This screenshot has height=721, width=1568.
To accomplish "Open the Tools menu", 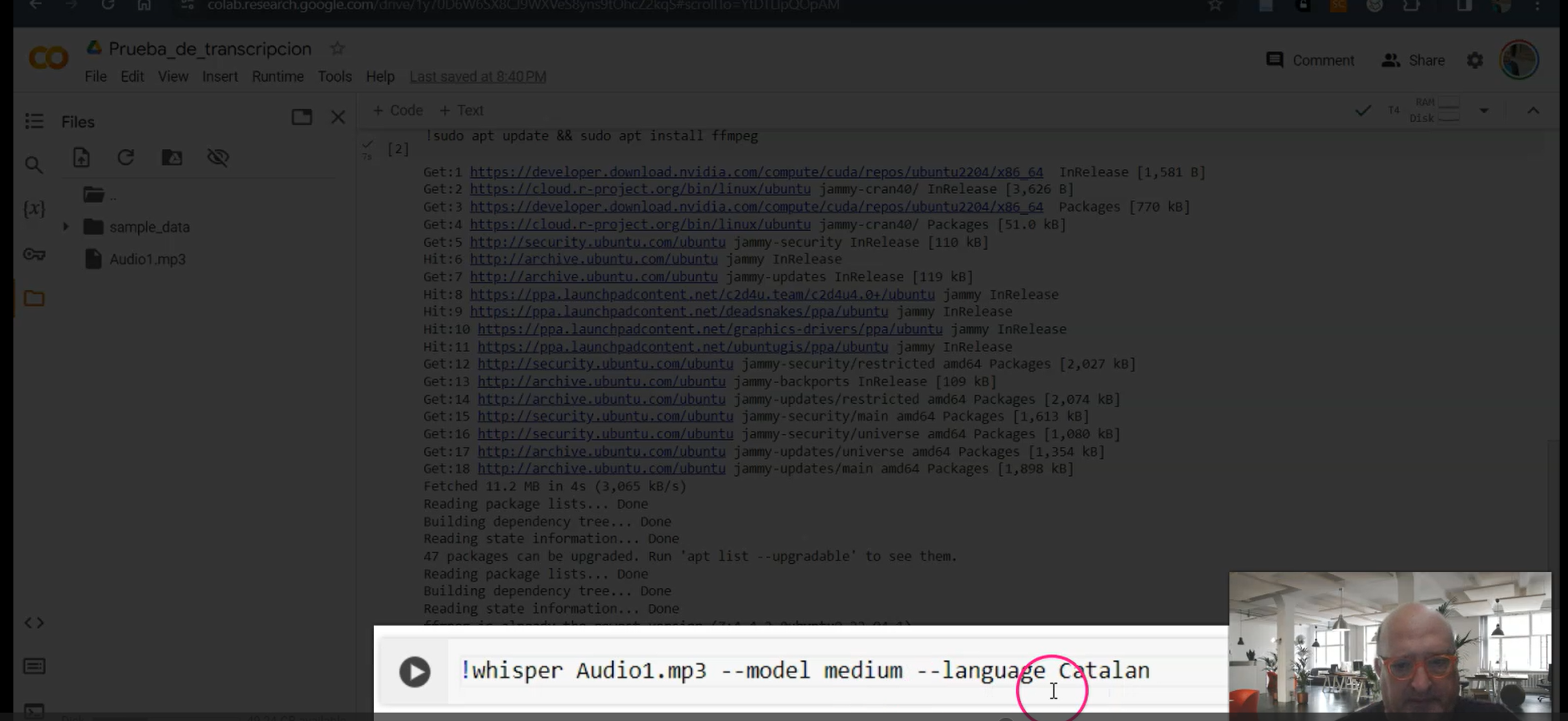I will point(335,76).
